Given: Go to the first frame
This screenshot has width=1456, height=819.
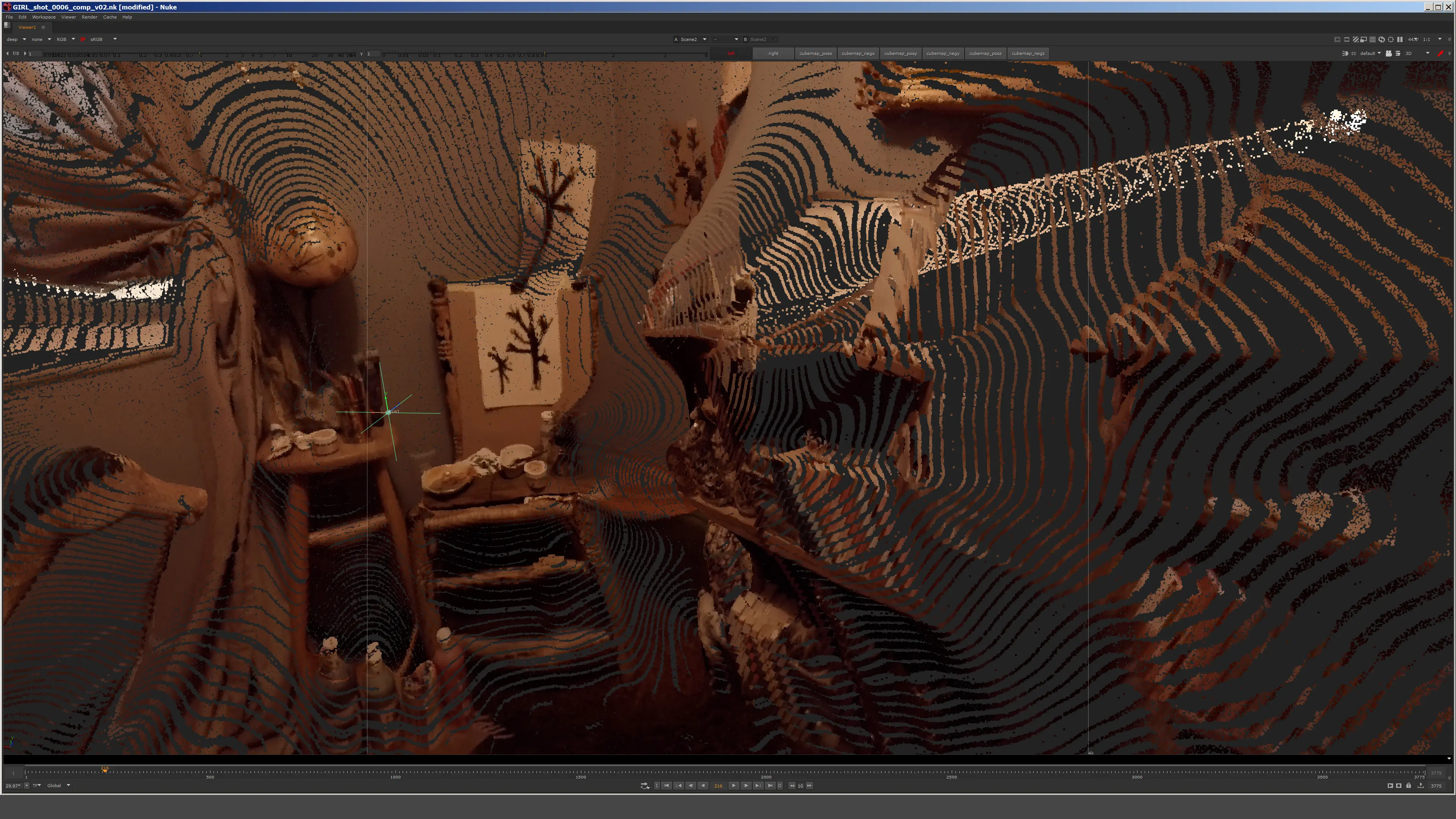Looking at the screenshot, I should tap(667, 786).
